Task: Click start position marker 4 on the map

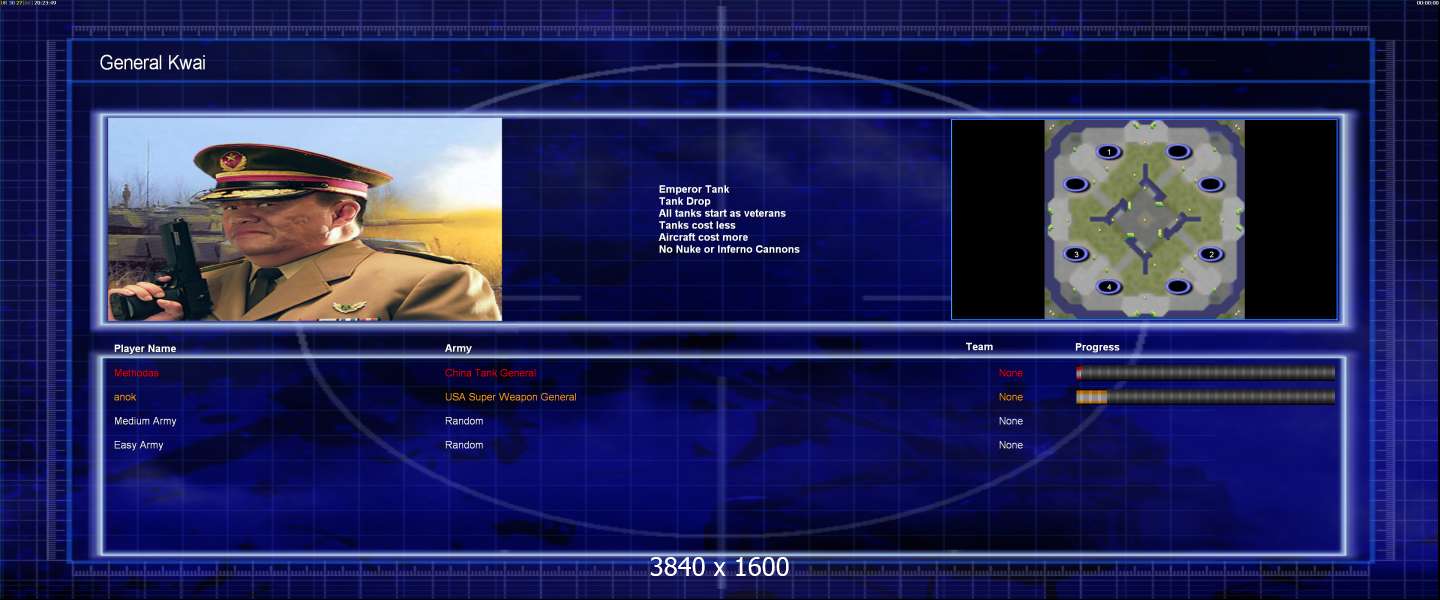Action: (1108, 287)
